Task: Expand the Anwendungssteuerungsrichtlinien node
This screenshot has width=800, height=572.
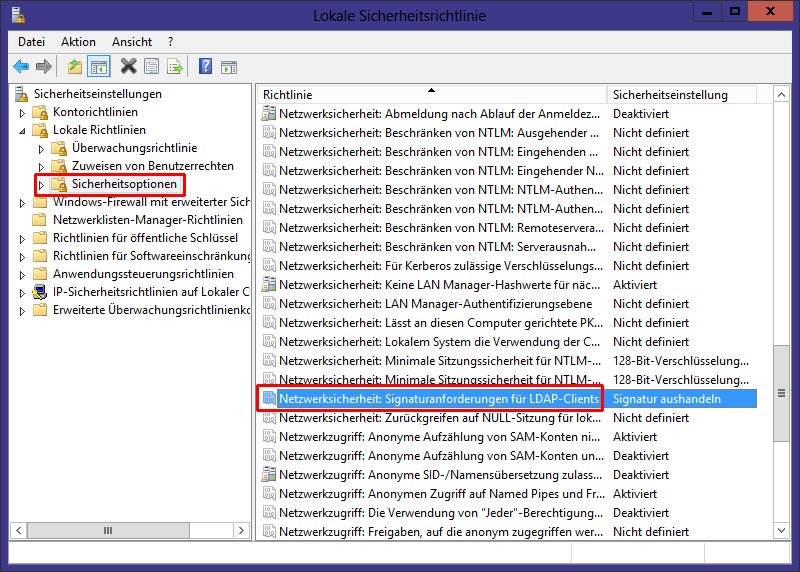Action: 22,275
